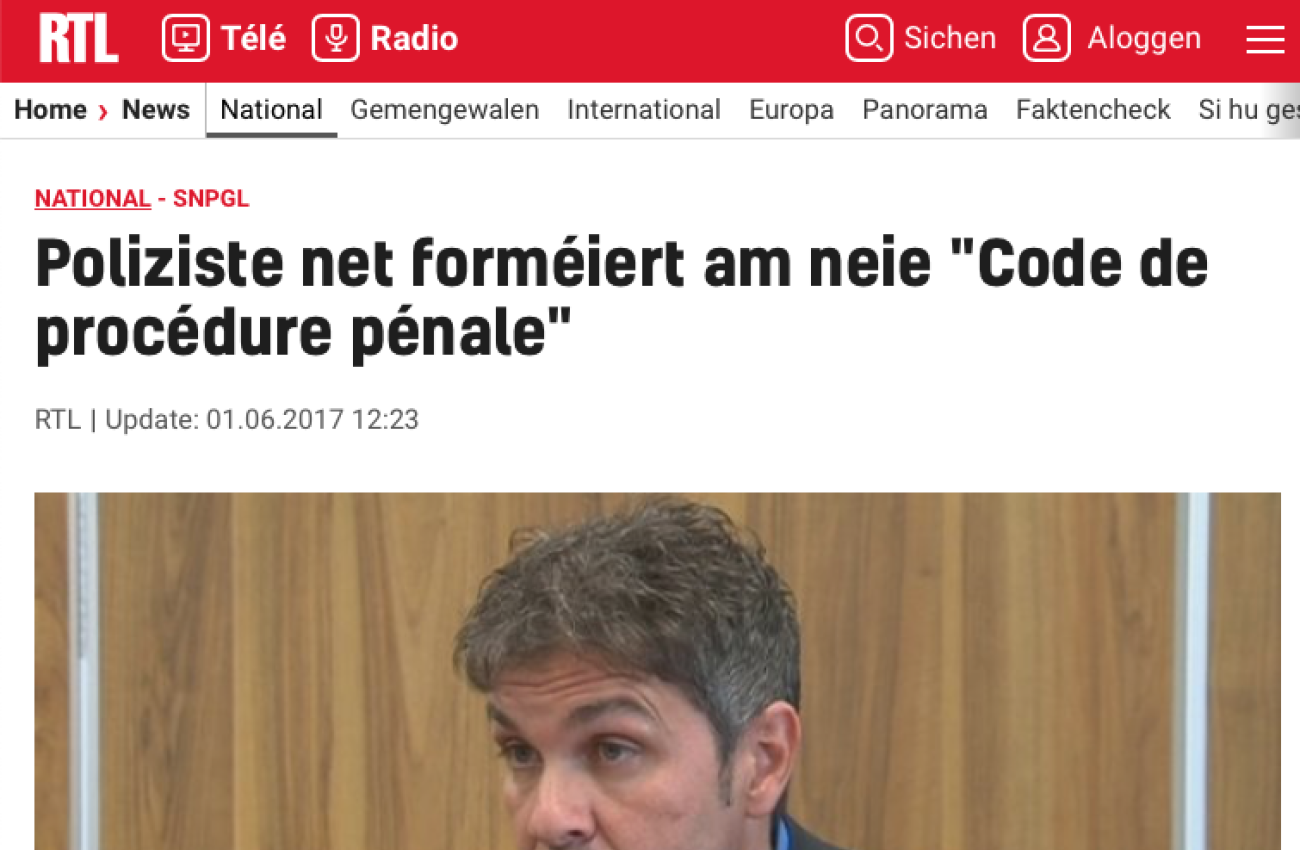The width and height of the screenshot is (1300, 850).
Task: Open News breadcrumb link
Action: [156, 110]
